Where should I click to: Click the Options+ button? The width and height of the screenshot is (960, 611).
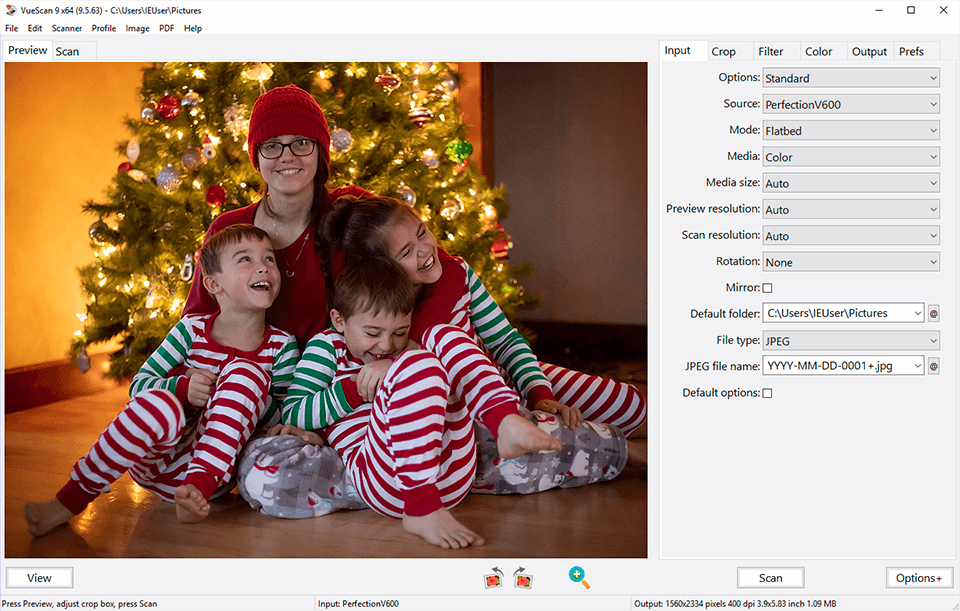(x=919, y=578)
